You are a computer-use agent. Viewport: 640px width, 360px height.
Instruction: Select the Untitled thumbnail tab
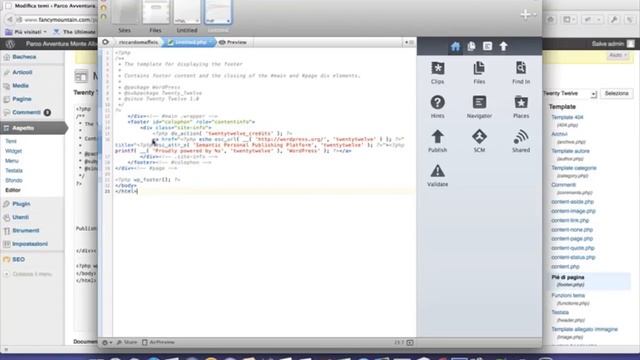click(187, 16)
